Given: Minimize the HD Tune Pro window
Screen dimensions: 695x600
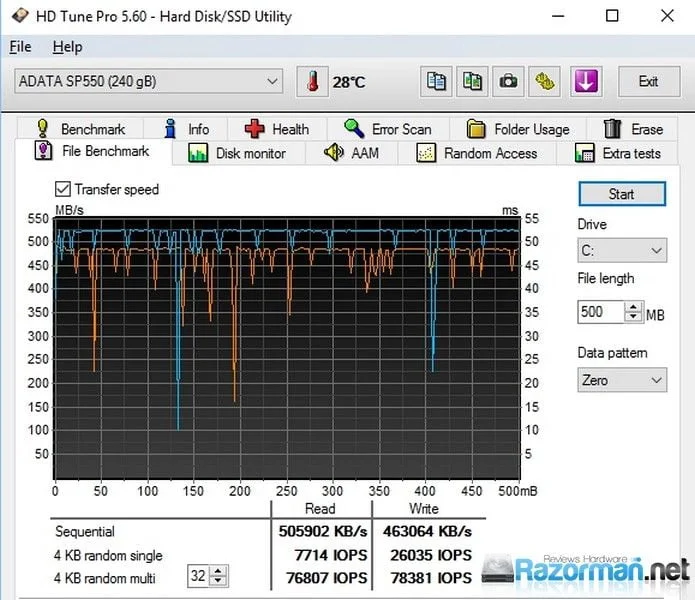Looking at the screenshot, I should click(558, 16).
